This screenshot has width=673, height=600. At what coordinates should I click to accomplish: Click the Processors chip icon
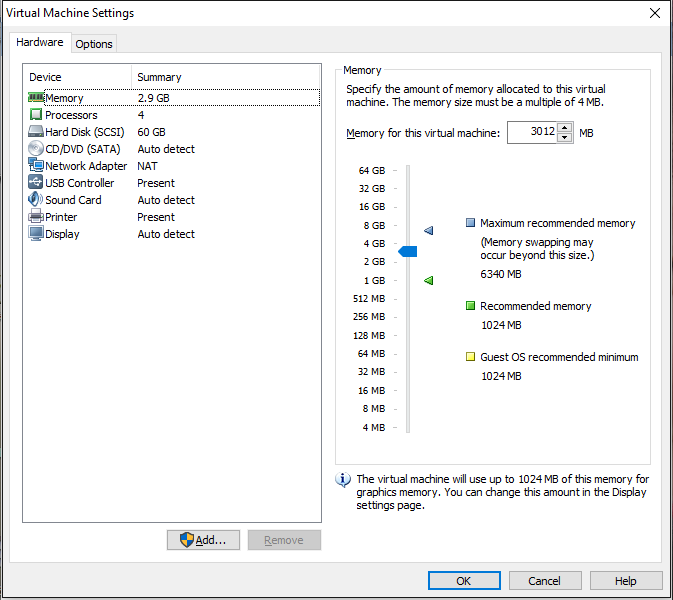coord(36,115)
